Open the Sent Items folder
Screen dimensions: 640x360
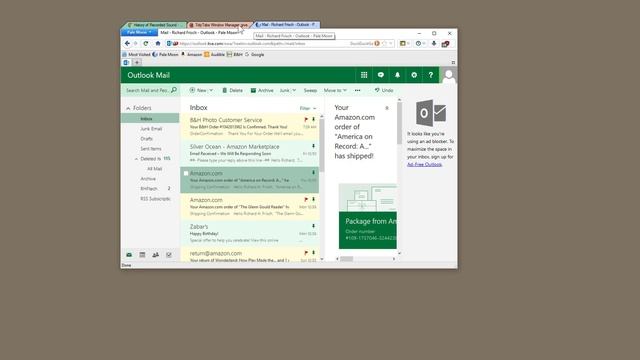(151, 149)
